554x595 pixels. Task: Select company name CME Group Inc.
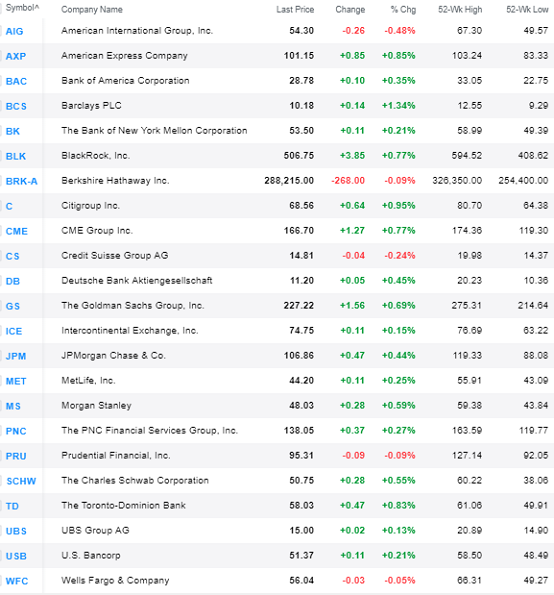pos(97,231)
